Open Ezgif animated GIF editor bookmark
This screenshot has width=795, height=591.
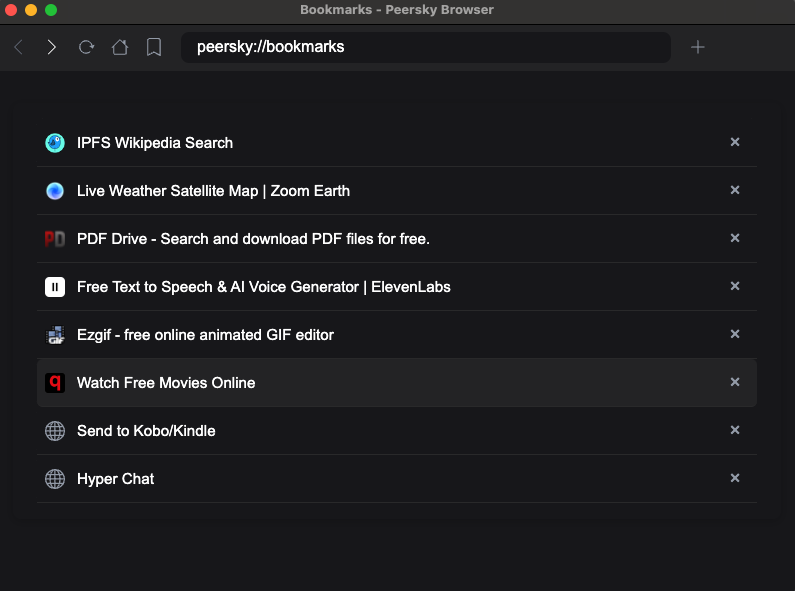click(205, 335)
